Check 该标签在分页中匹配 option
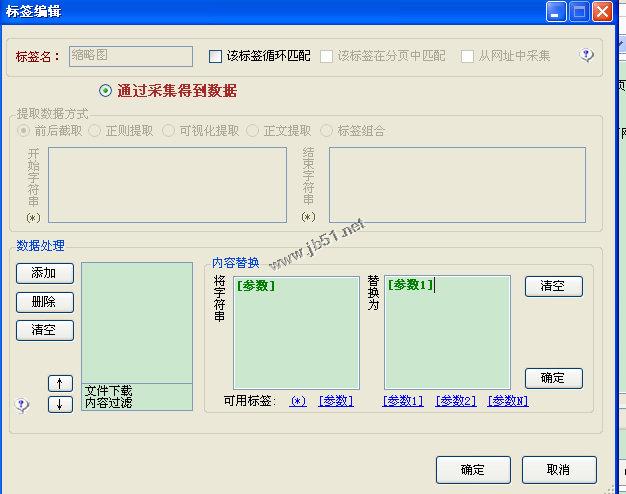The height and width of the screenshot is (494, 626). [326, 56]
